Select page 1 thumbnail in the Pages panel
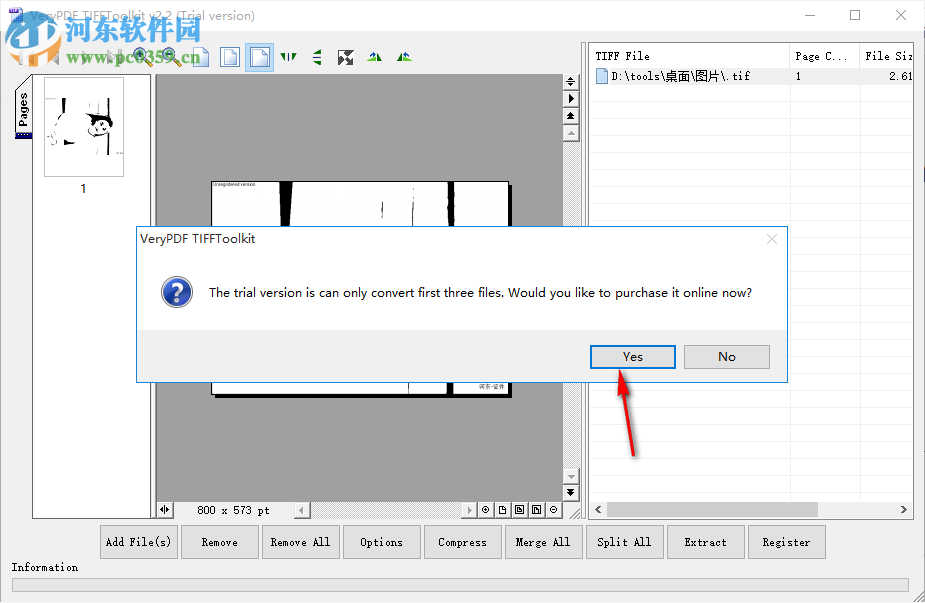 83,127
